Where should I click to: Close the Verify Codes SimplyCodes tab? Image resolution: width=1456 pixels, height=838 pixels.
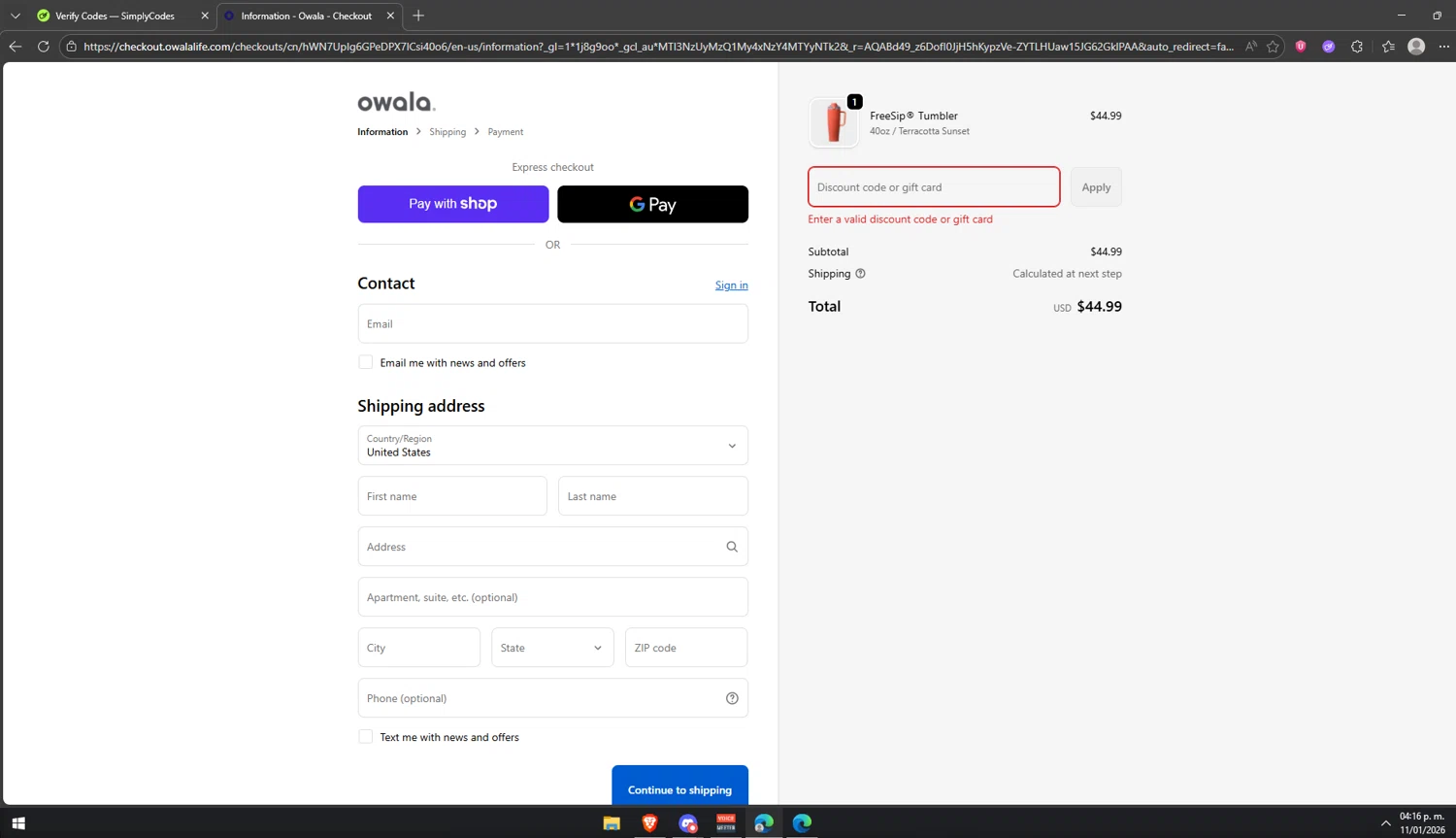coord(205,16)
